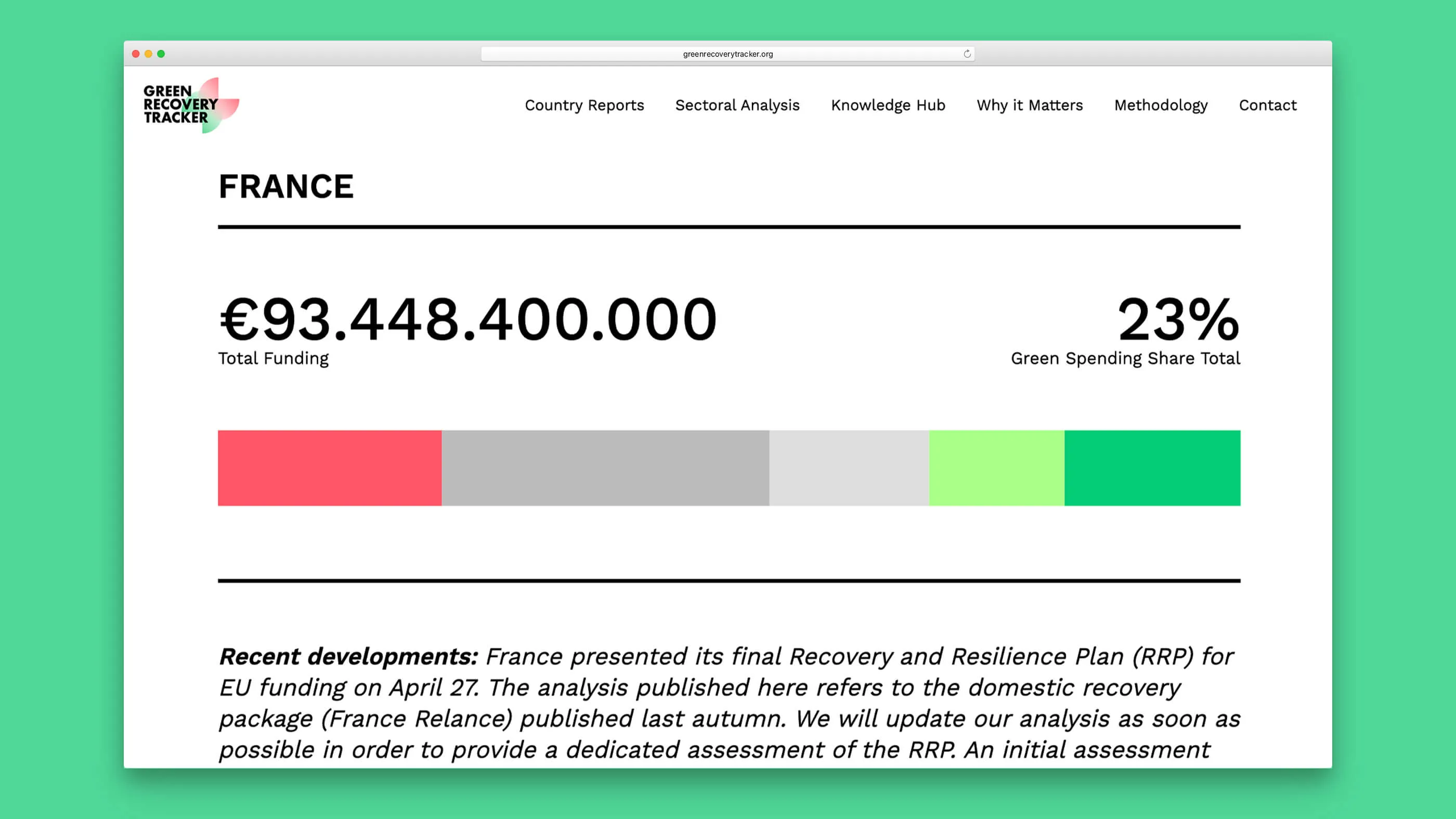Select the light green funding bar segment
The image size is (1456, 819).
pyautogui.click(x=996, y=468)
